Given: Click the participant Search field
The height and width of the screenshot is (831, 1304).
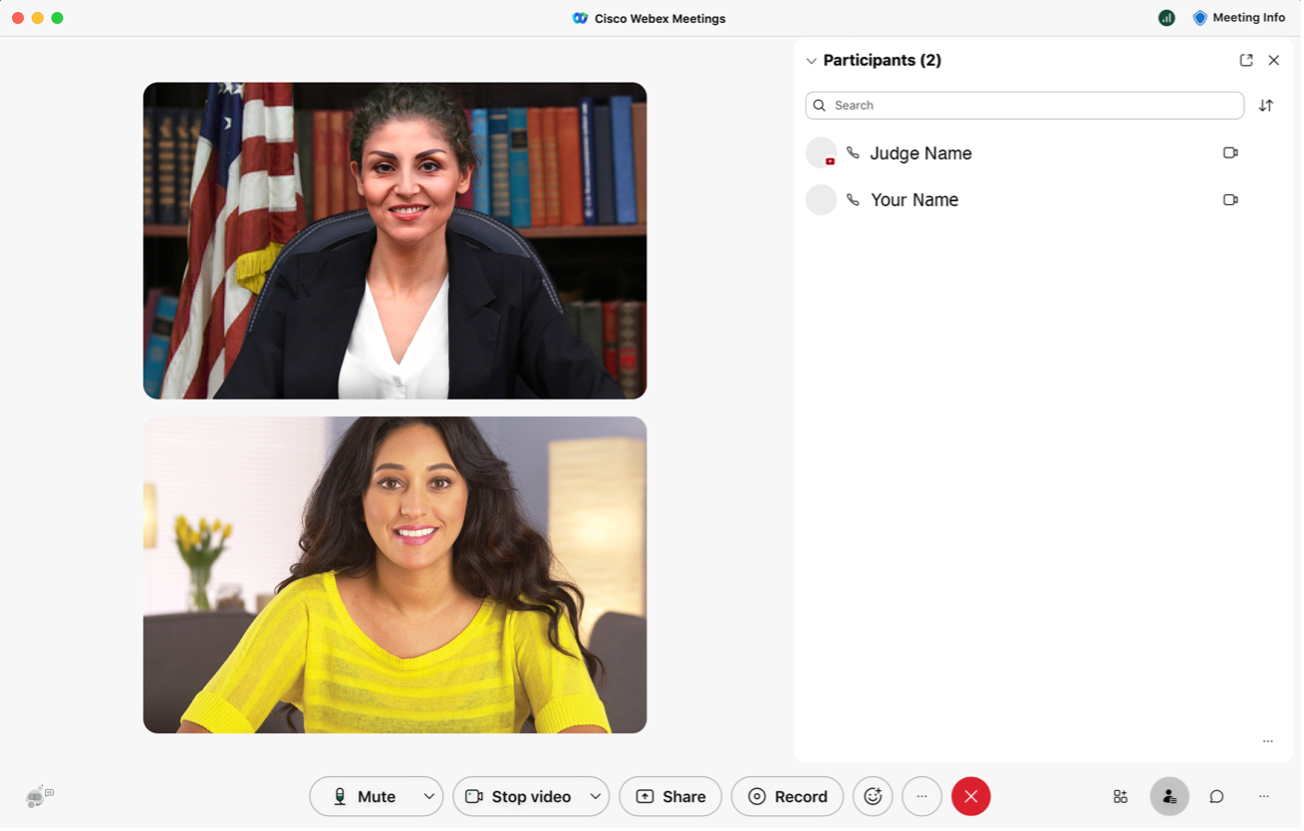Looking at the screenshot, I should pyautogui.click(x=1024, y=105).
